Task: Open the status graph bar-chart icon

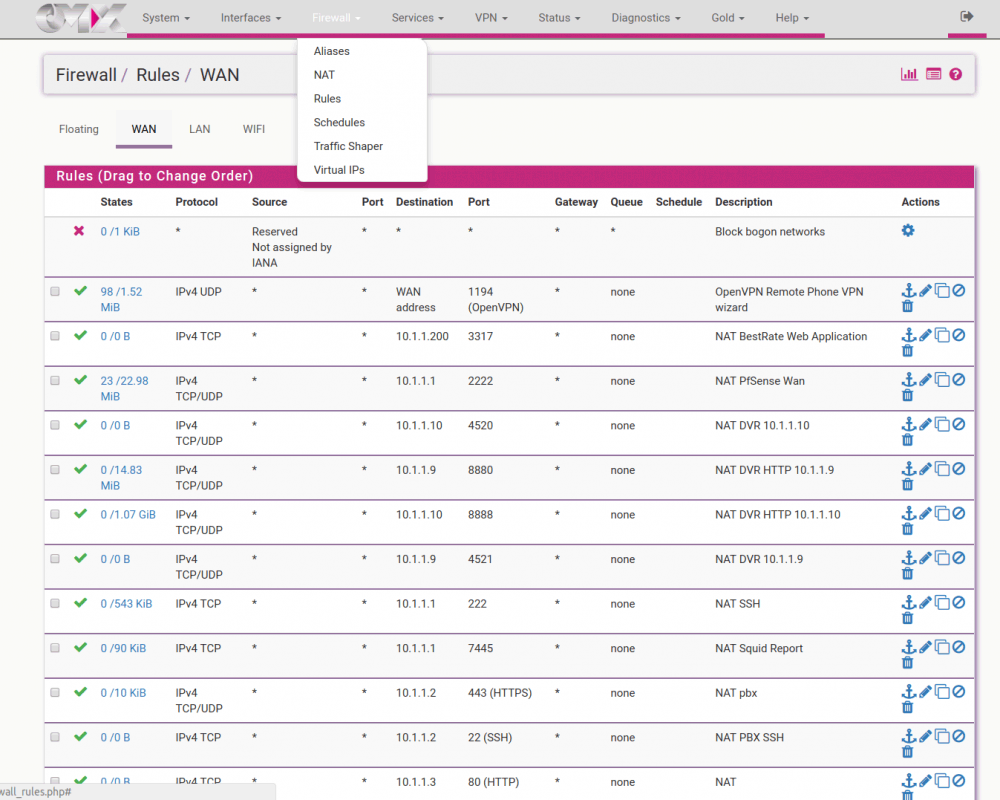Action: [909, 74]
